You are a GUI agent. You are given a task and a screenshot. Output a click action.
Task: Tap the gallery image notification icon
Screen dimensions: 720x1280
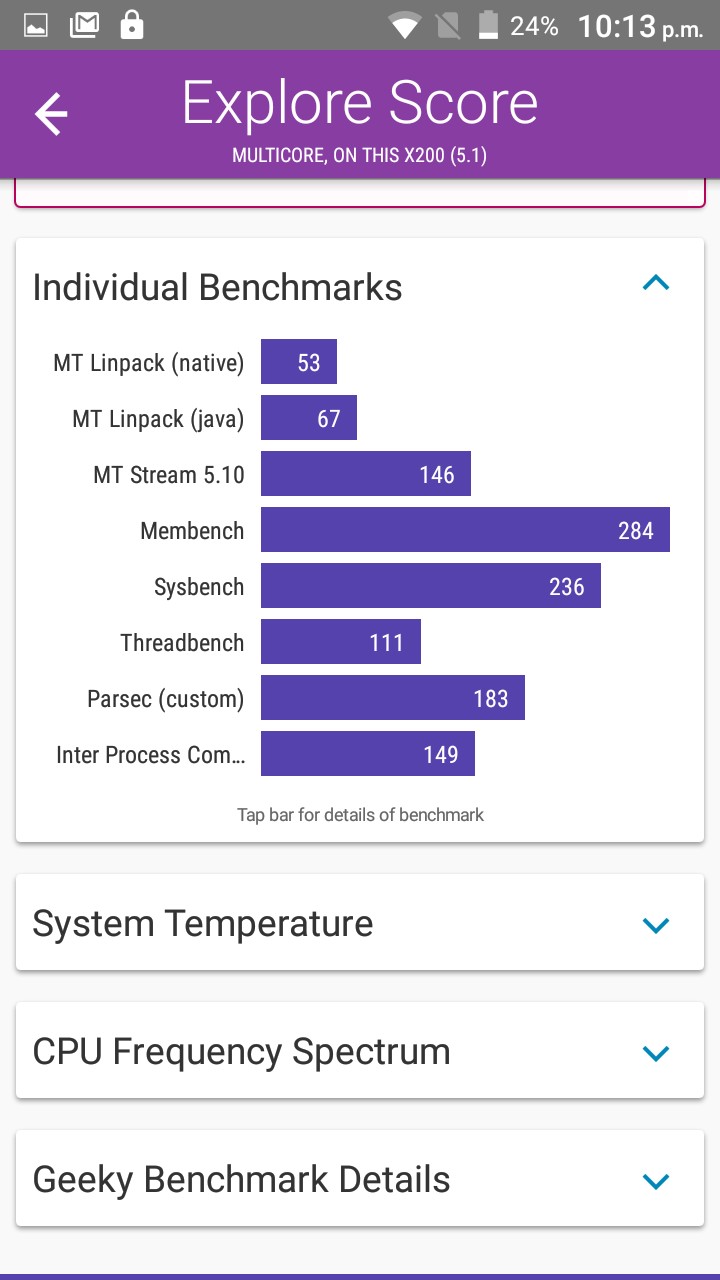(36, 26)
